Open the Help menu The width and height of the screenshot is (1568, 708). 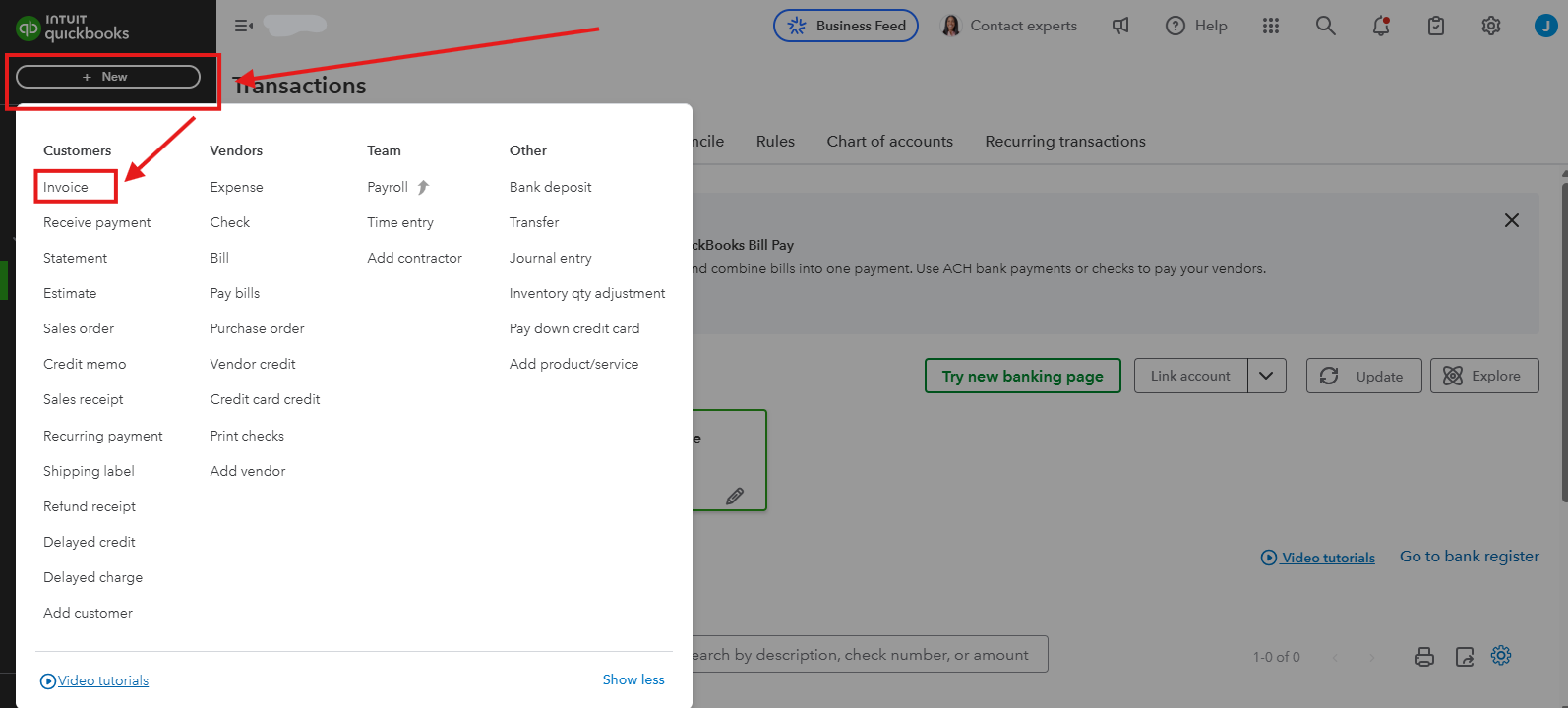tap(1196, 26)
